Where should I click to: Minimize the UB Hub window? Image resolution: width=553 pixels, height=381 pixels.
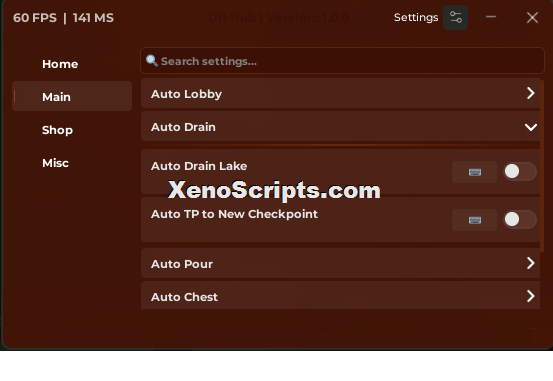[491, 17]
